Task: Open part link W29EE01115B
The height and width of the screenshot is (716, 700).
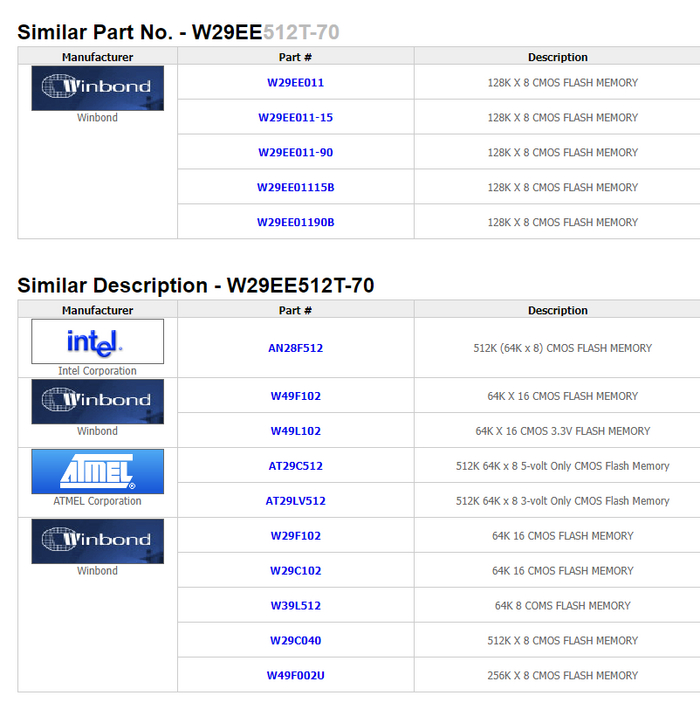Action: click(295, 187)
